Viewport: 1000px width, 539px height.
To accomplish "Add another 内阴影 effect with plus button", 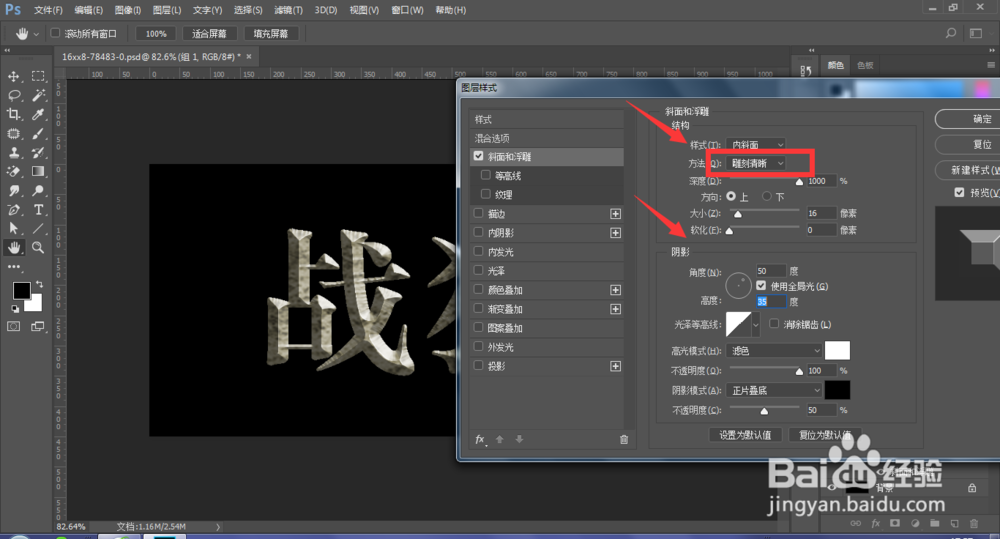I will pyautogui.click(x=615, y=233).
